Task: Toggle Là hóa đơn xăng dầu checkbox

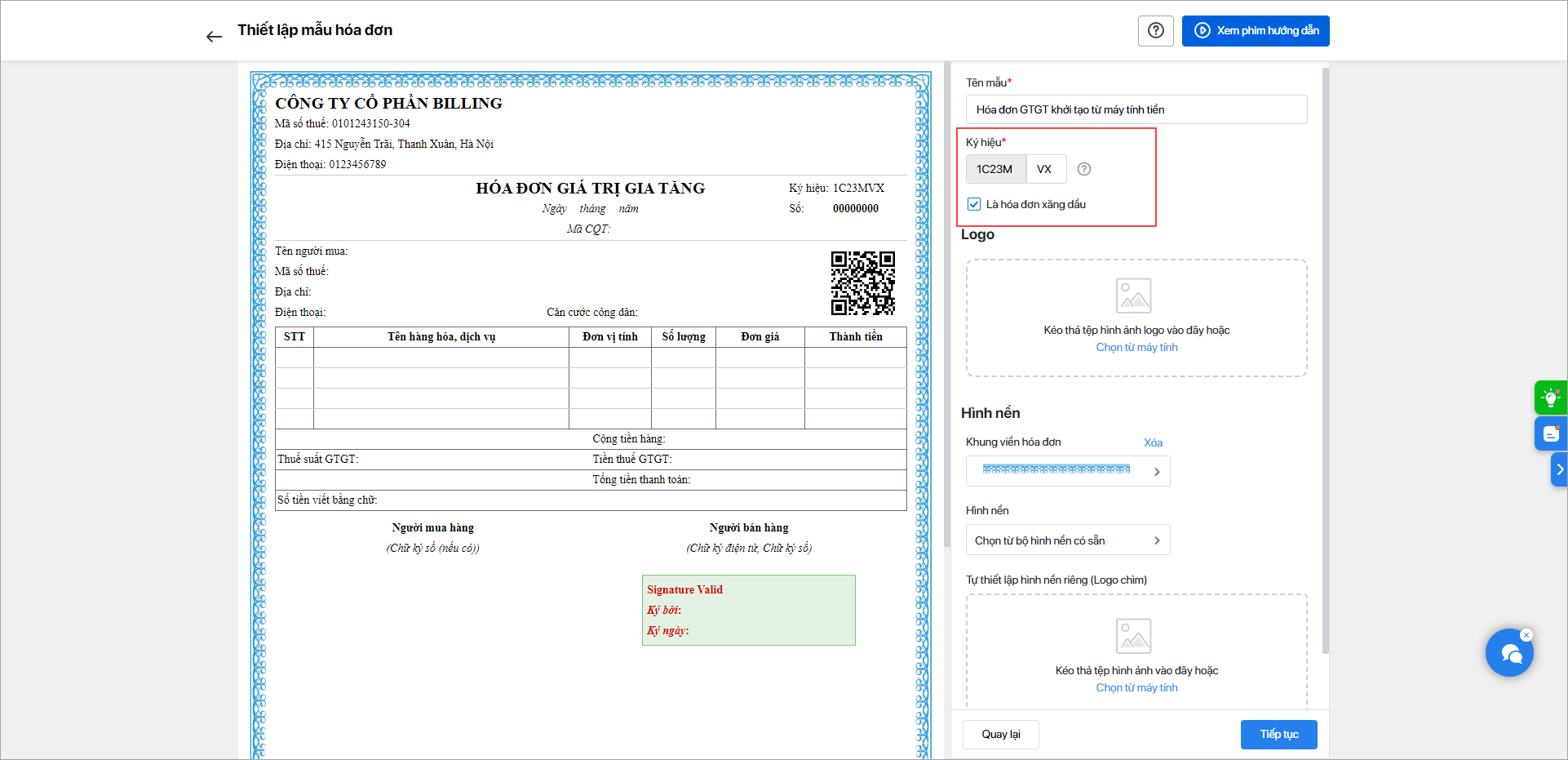Action: [x=974, y=204]
